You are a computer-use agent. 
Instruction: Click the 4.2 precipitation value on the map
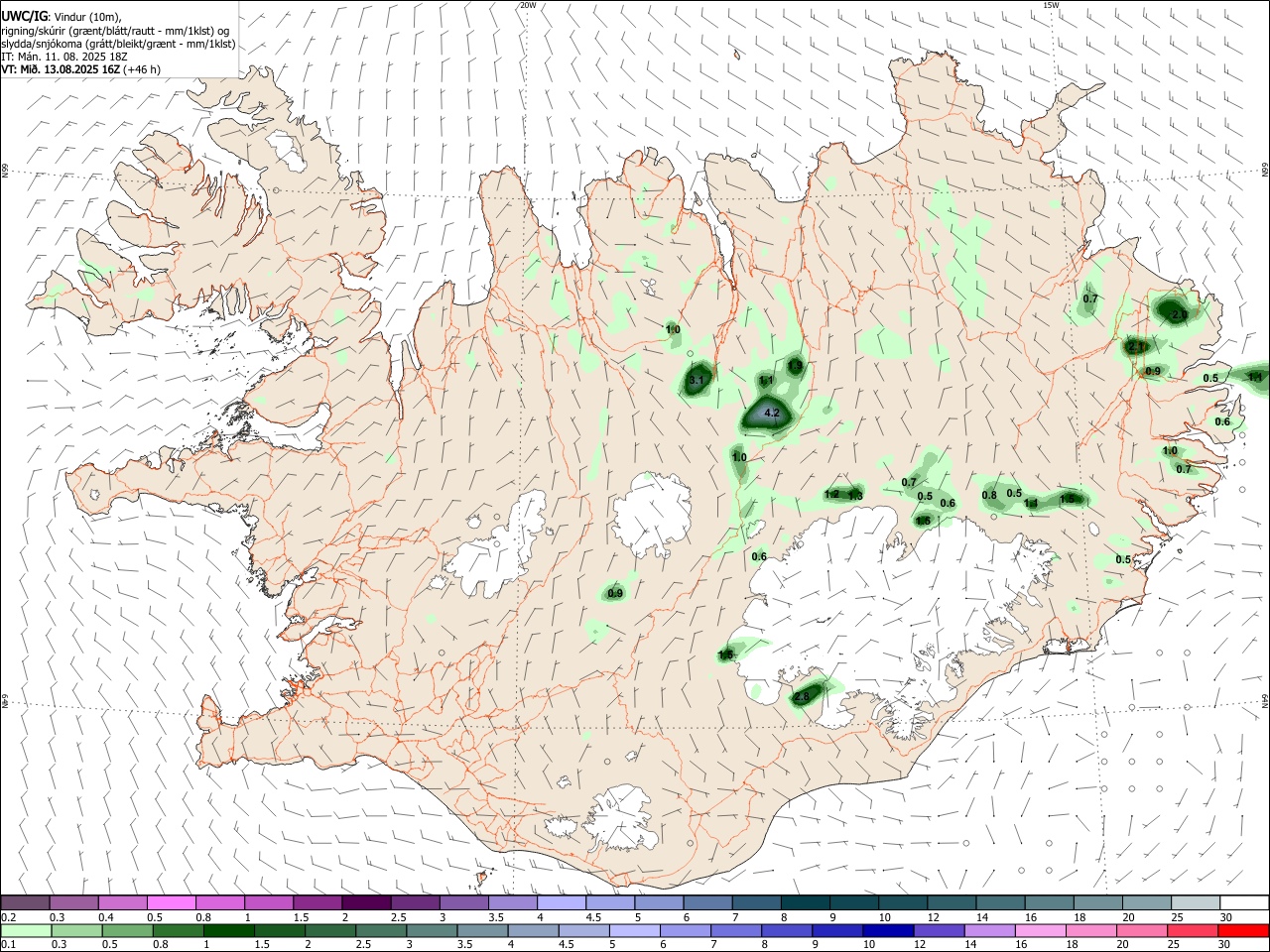click(x=774, y=413)
